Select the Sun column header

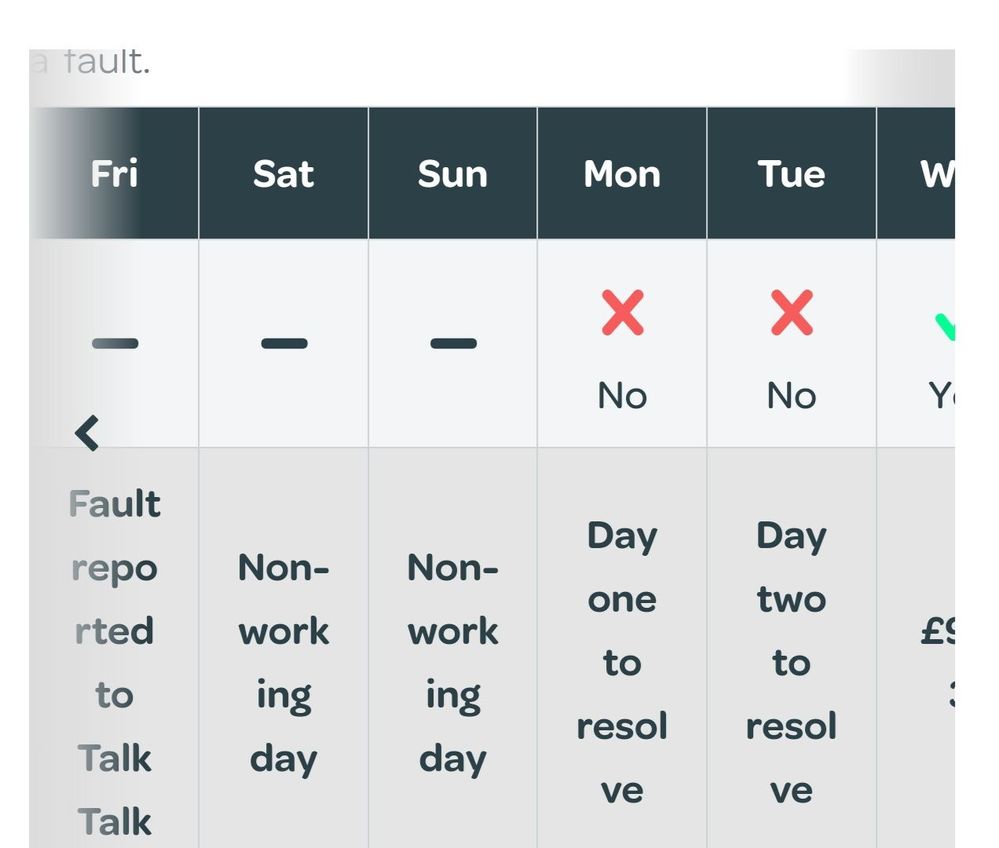coord(453,173)
